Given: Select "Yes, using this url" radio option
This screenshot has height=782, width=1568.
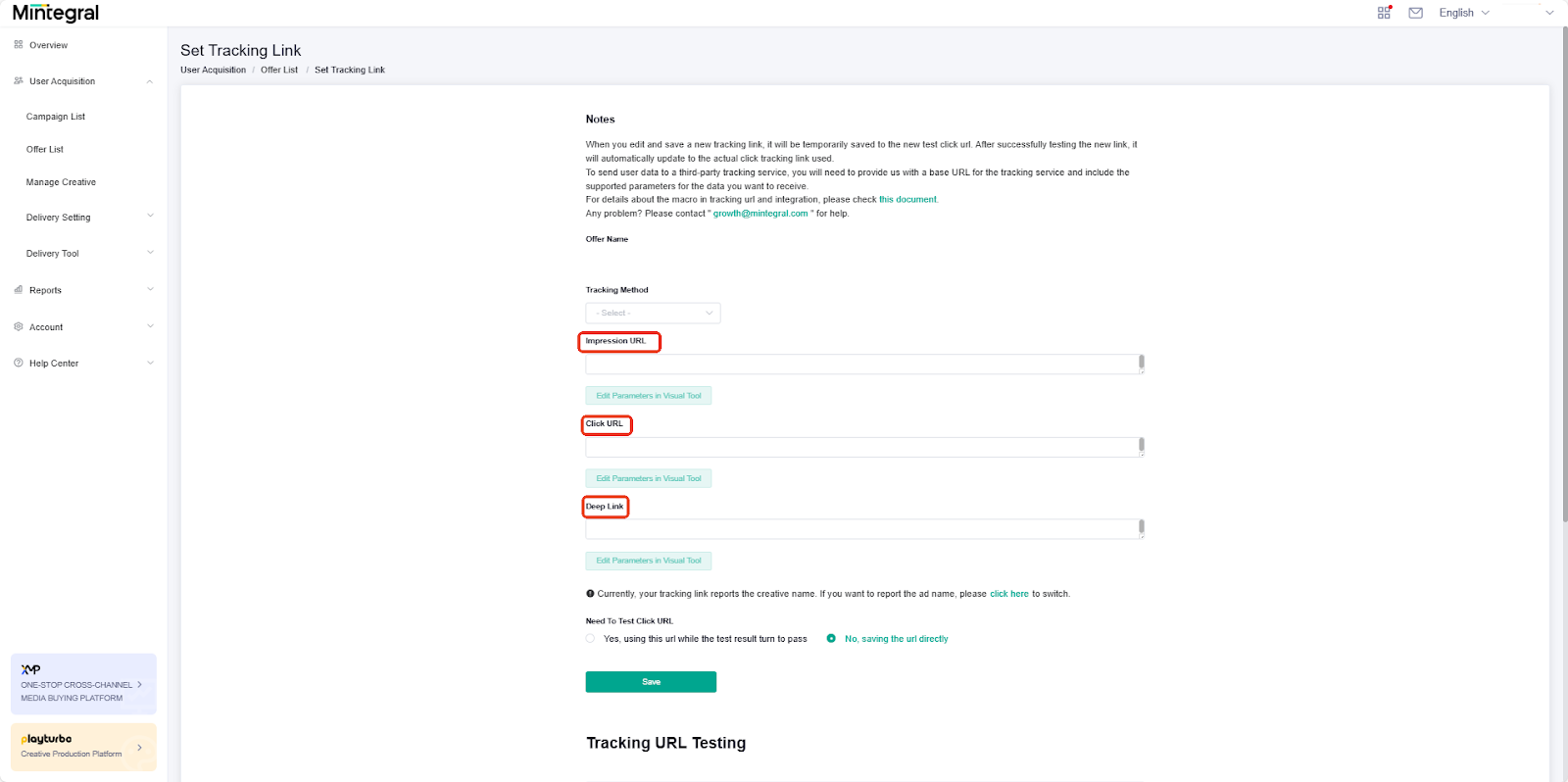Looking at the screenshot, I should [x=590, y=639].
